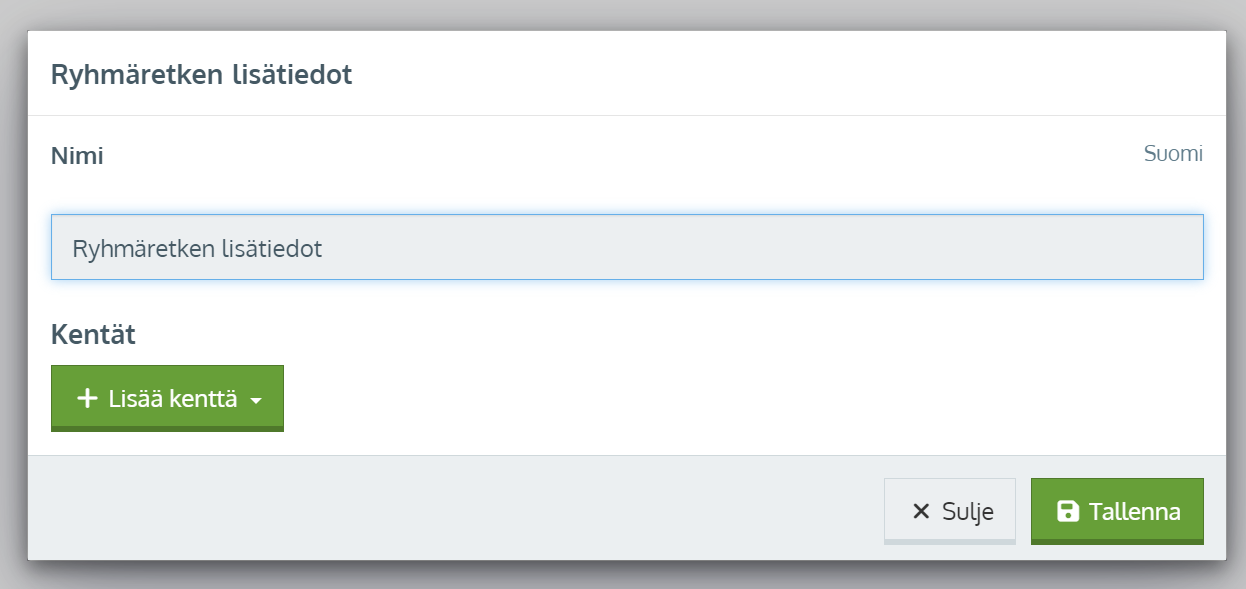The width and height of the screenshot is (1246, 589).
Task: Click the gray dialog footer bar
Action: [x=450, y=508]
